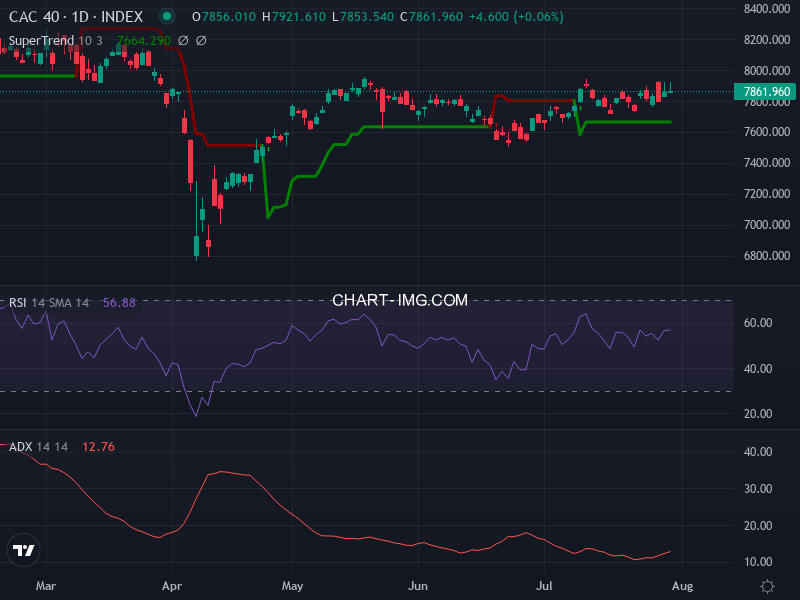Viewport: 800px width, 600px height.
Task: Click current price label 7861.960
Action: click(x=765, y=91)
